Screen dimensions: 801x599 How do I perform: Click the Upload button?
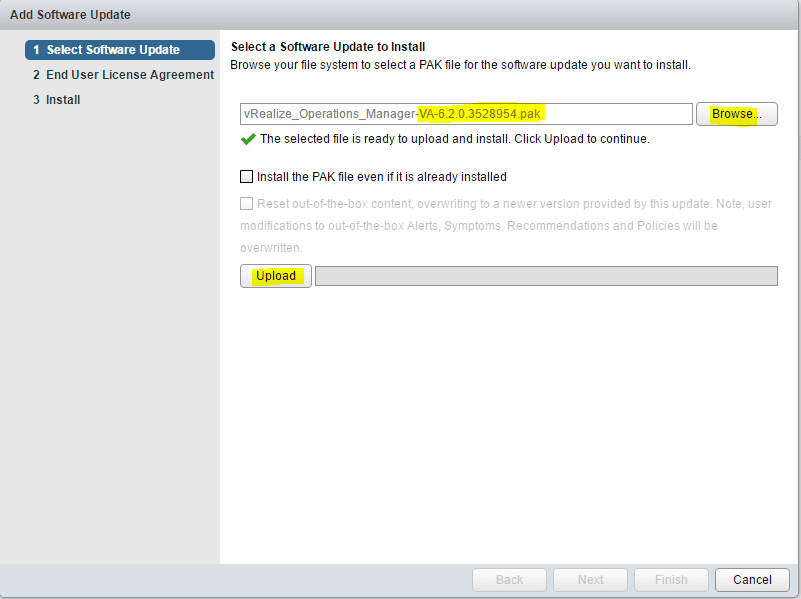point(276,276)
